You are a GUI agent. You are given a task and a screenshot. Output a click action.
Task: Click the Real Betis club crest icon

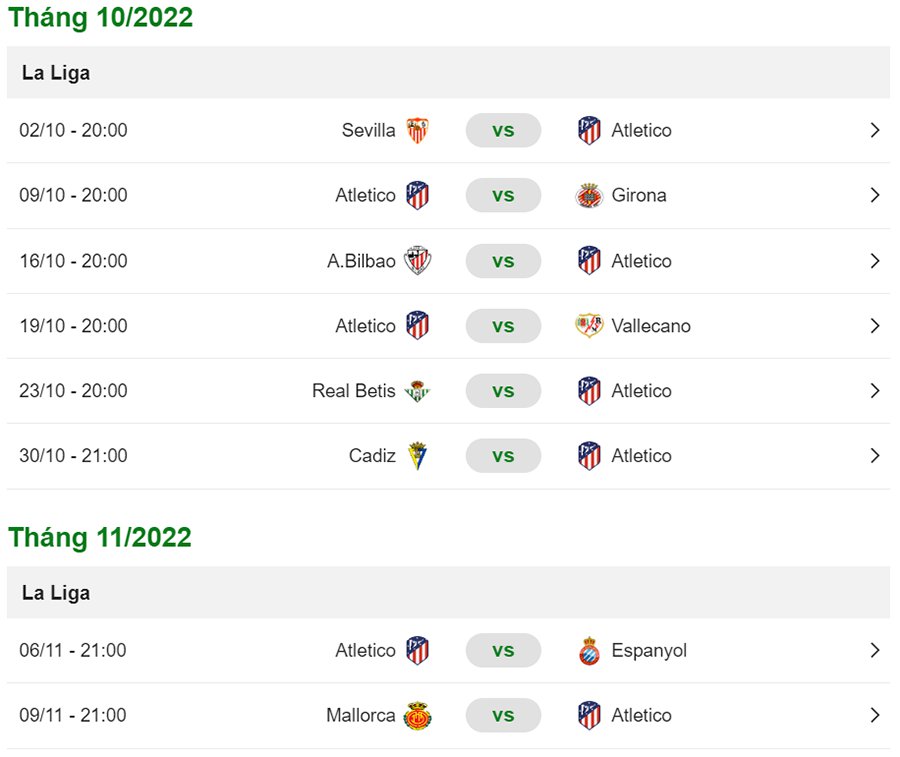coord(417,391)
